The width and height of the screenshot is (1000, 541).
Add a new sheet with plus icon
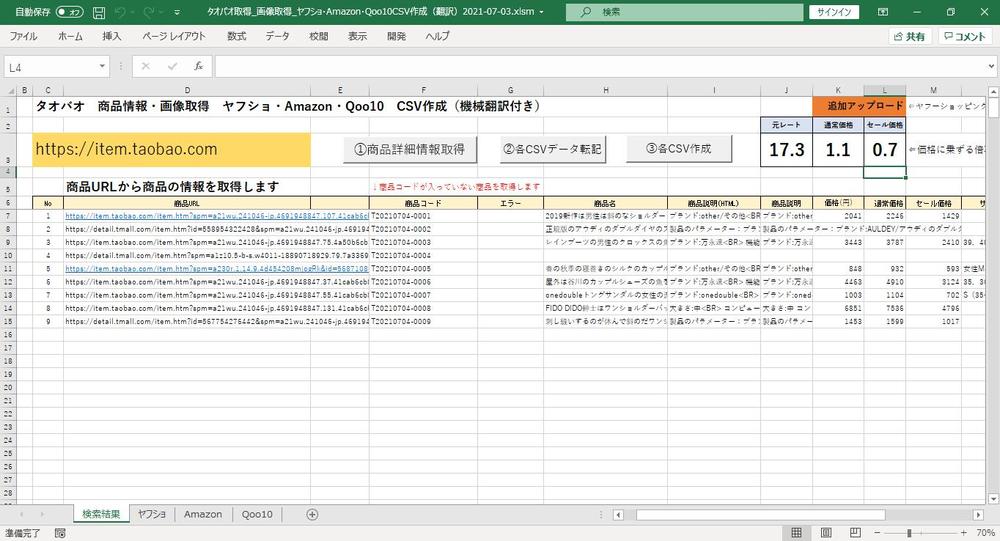312,514
